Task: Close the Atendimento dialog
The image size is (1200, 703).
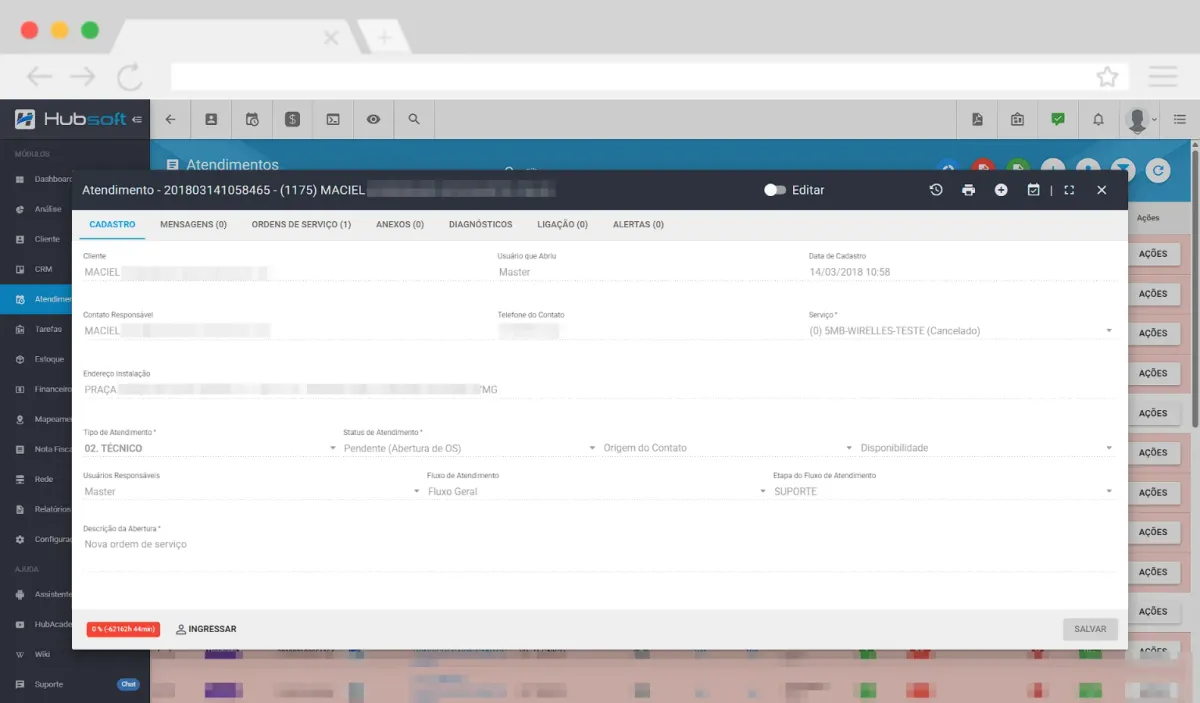Action: click(x=1102, y=190)
